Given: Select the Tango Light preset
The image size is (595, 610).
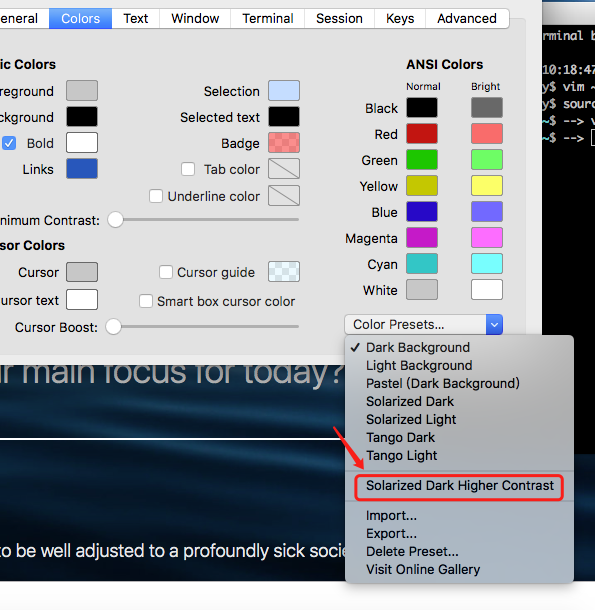Looking at the screenshot, I should (402, 455).
